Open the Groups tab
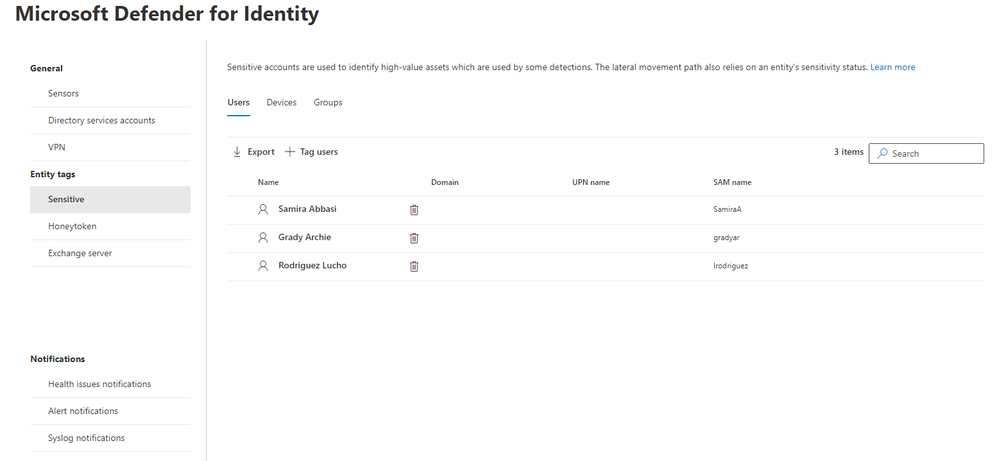 point(328,103)
